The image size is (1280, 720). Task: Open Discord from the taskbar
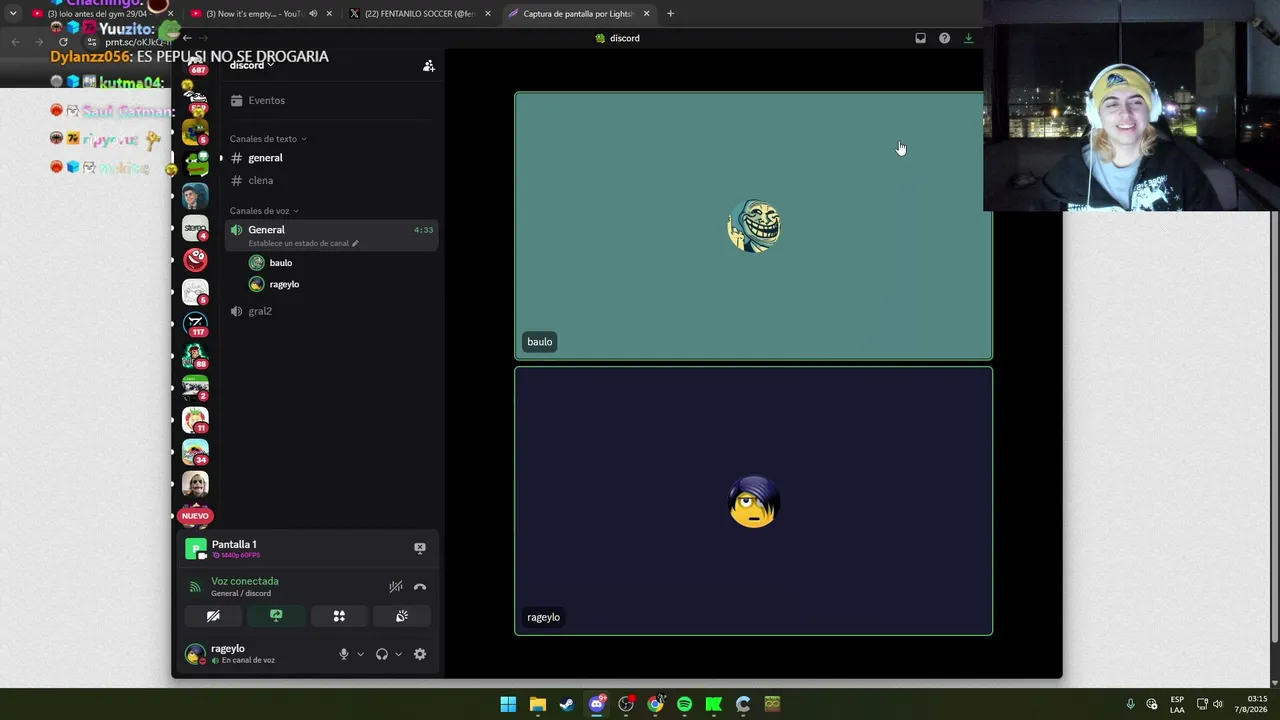(x=597, y=704)
